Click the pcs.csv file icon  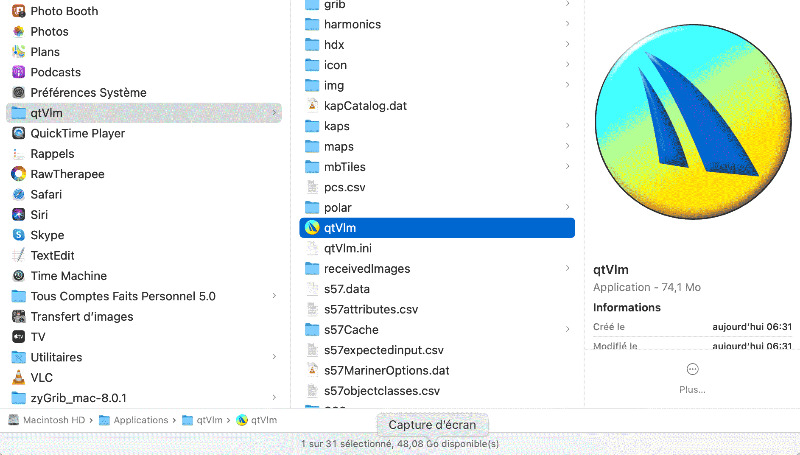[x=312, y=187]
